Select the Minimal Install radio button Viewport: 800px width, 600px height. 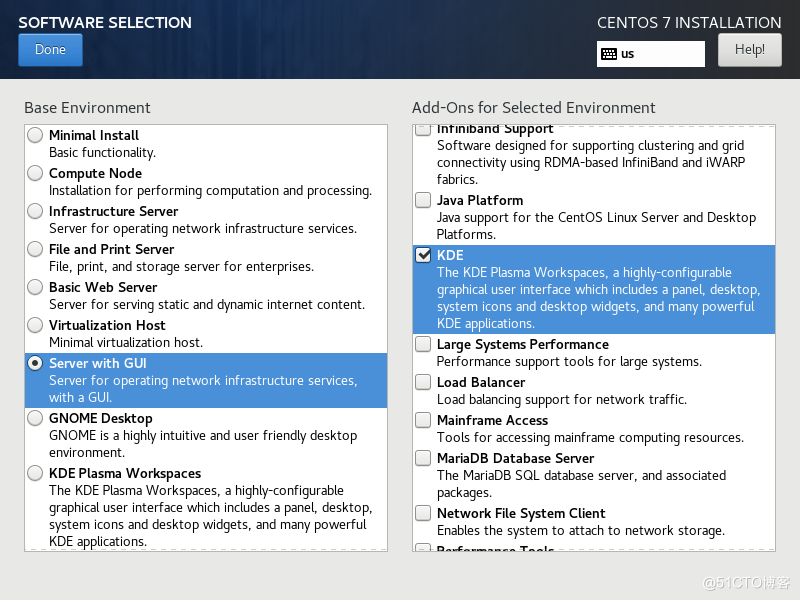(36, 135)
